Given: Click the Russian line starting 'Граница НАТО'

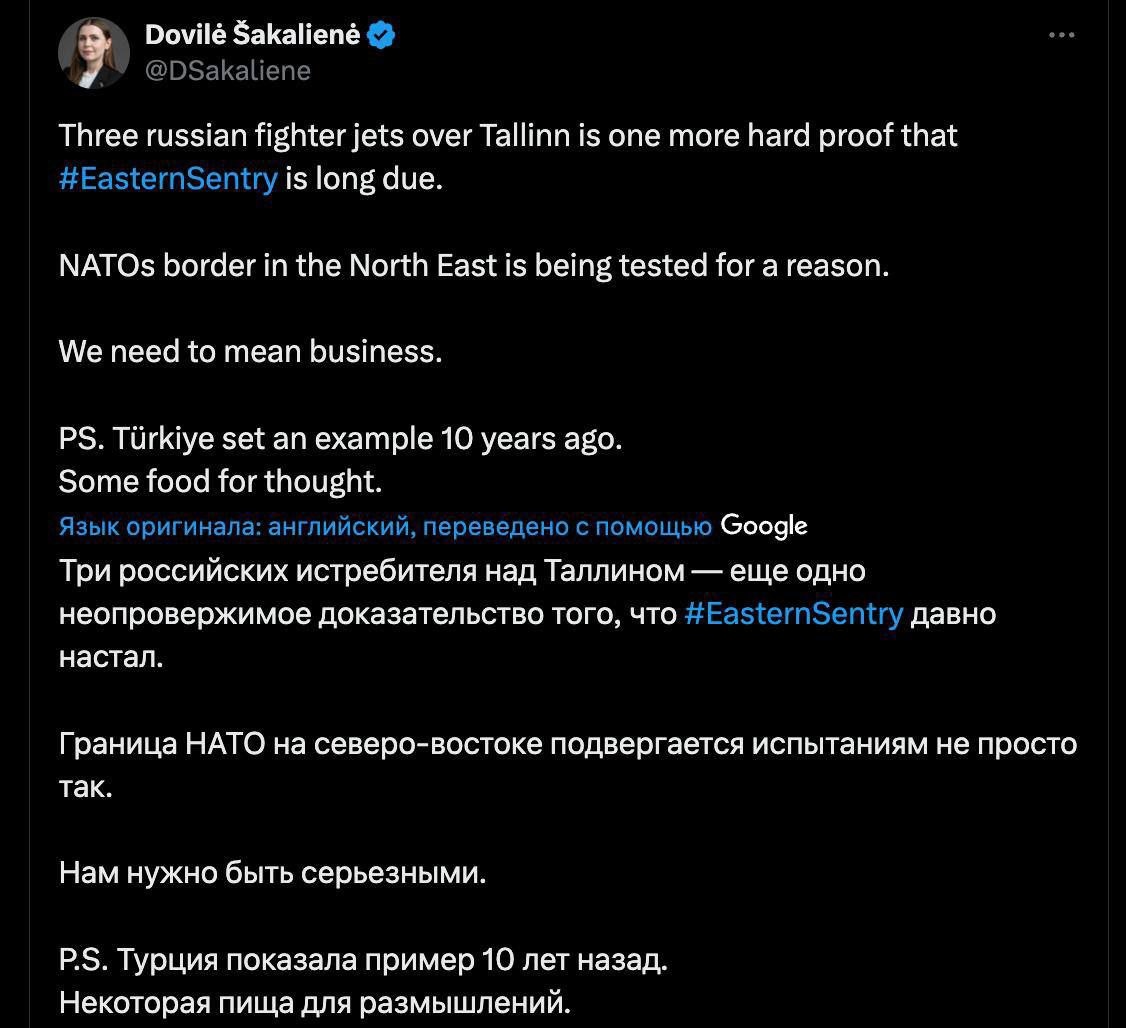Looking at the screenshot, I should click(567, 744).
